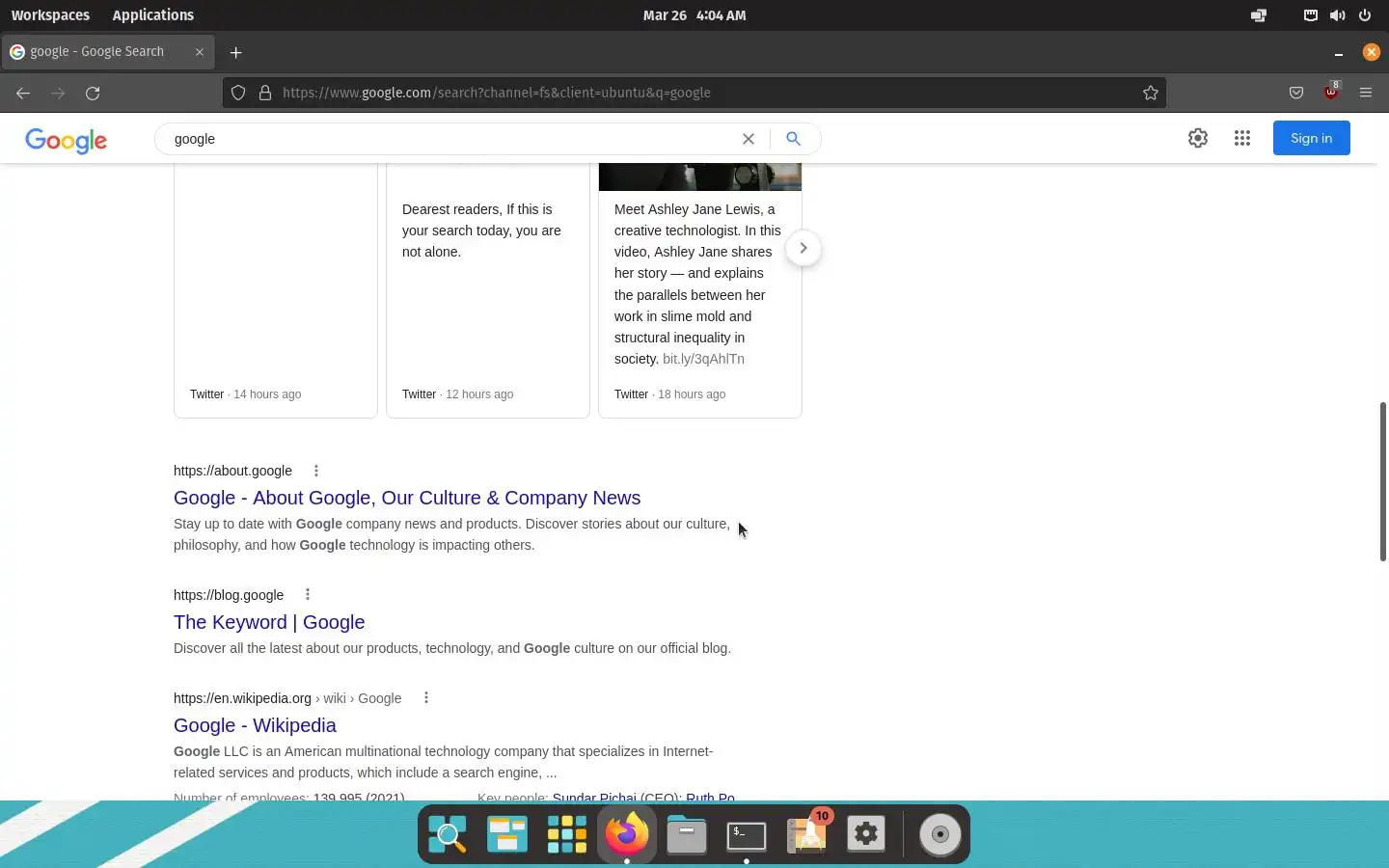The height and width of the screenshot is (868, 1389).
Task: Open the uBlock extension icon
Action: click(x=1332, y=92)
